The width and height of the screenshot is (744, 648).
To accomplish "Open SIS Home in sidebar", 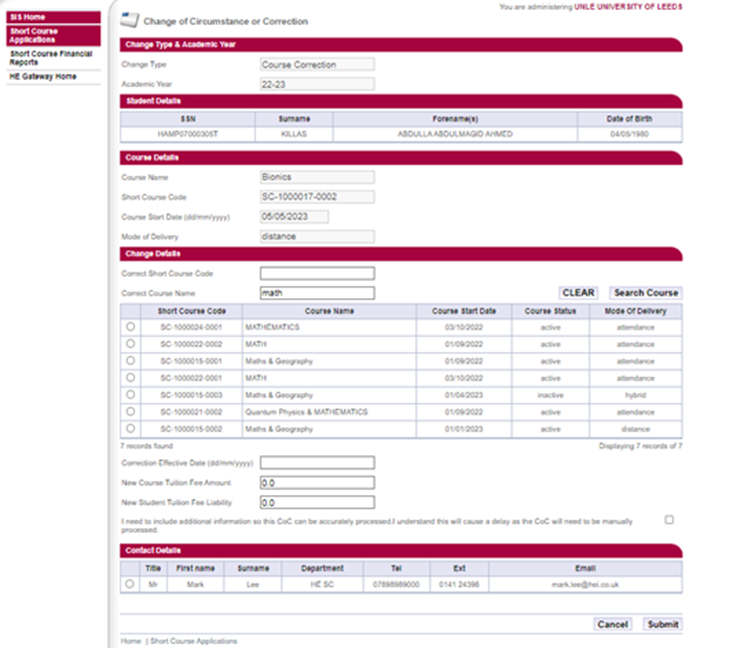I will (x=28, y=17).
